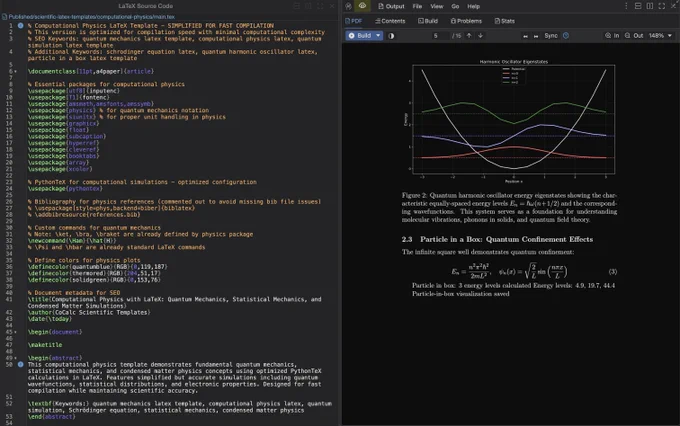Image resolution: width=680 pixels, height=426 pixels.
Task: Close the output frame with X icon
Action: click(673, 6)
